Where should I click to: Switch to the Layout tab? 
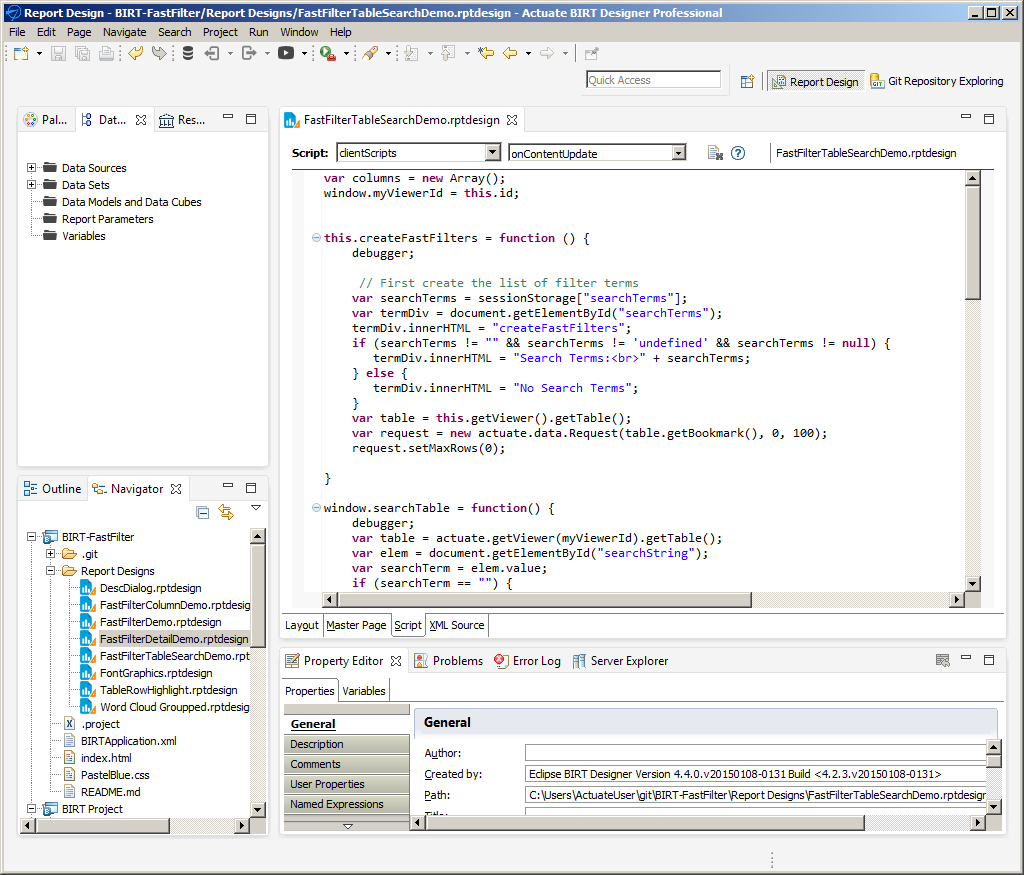point(302,625)
